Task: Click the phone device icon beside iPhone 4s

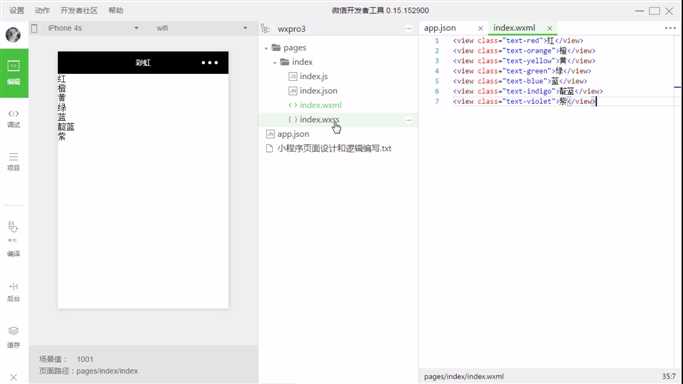Action: click(34, 28)
